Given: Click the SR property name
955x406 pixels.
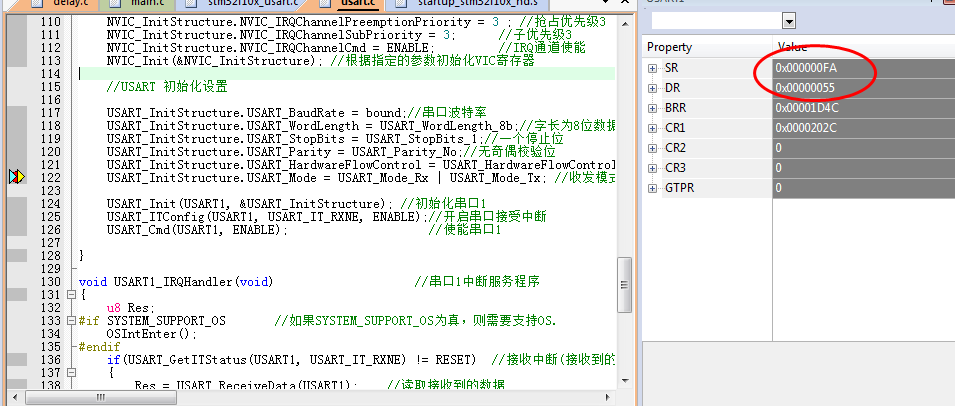Looking at the screenshot, I should (672, 68).
